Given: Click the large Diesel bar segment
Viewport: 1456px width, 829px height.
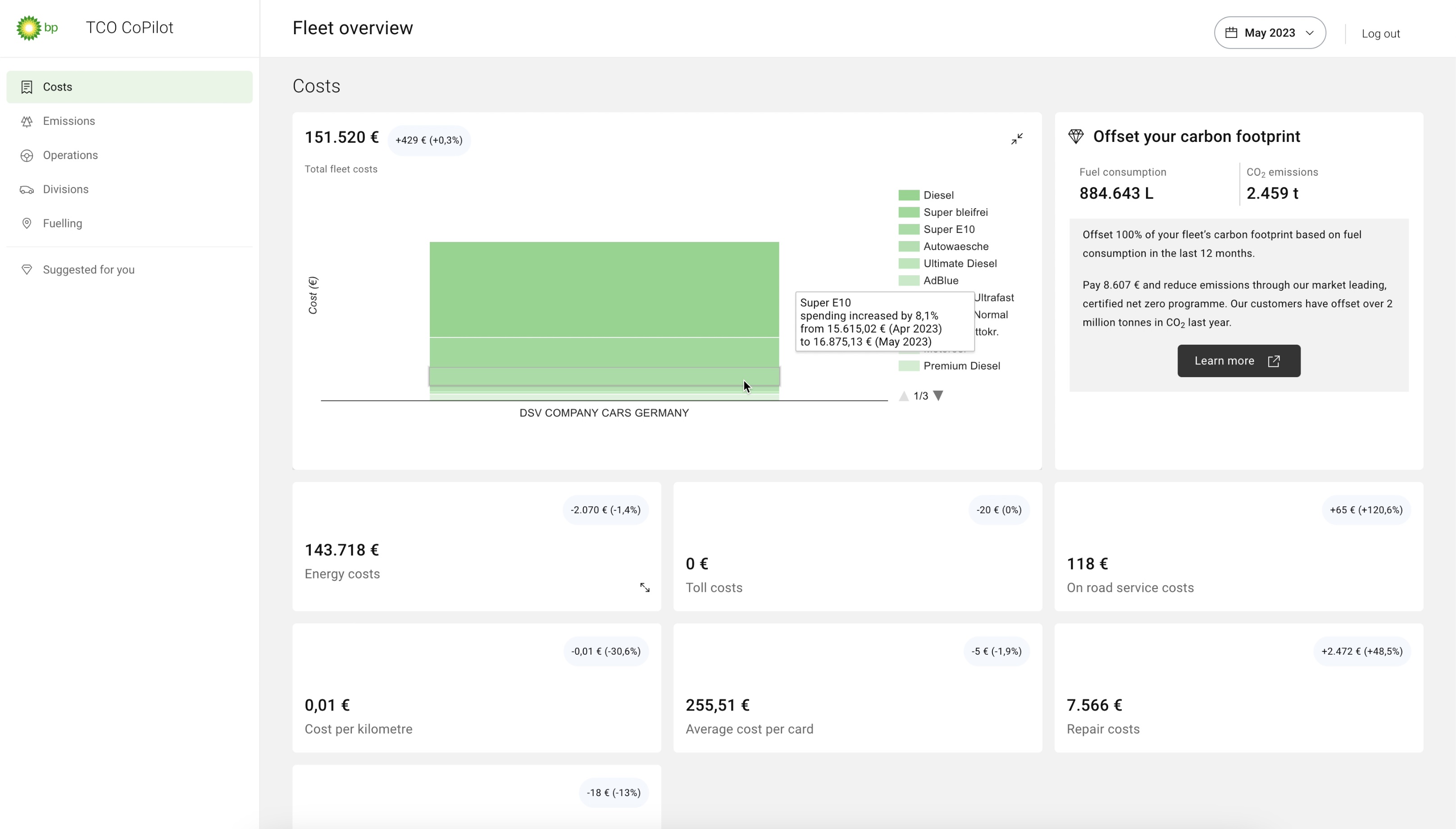Looking at the screenshot, I should pos(604,289).
